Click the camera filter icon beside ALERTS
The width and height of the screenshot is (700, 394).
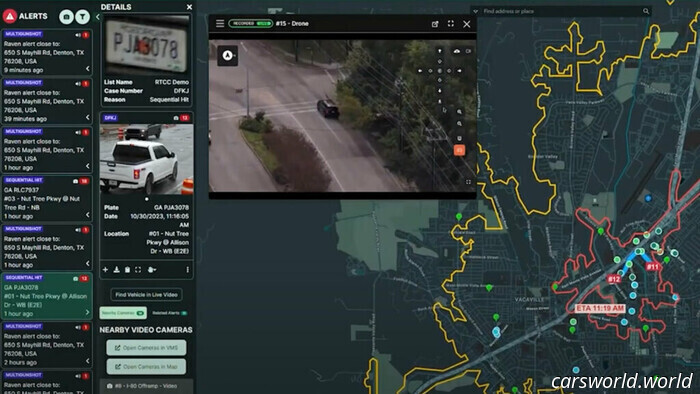pyautogui.click(x=66, y=17)
